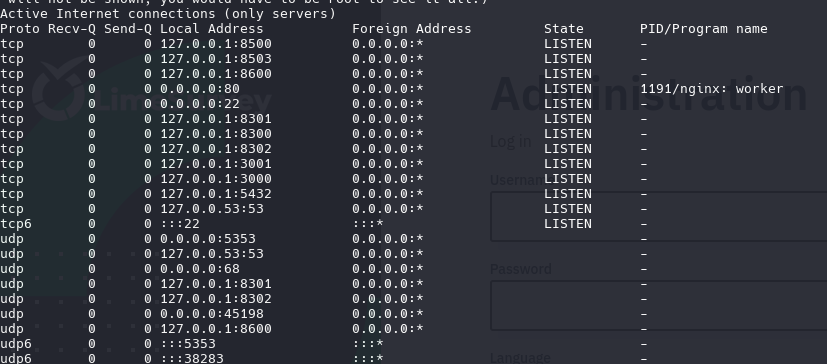Click LISTEN state in the 0.0.0.0:80 row
This screenshot has height=364, width=827.
tap(568, 89)
